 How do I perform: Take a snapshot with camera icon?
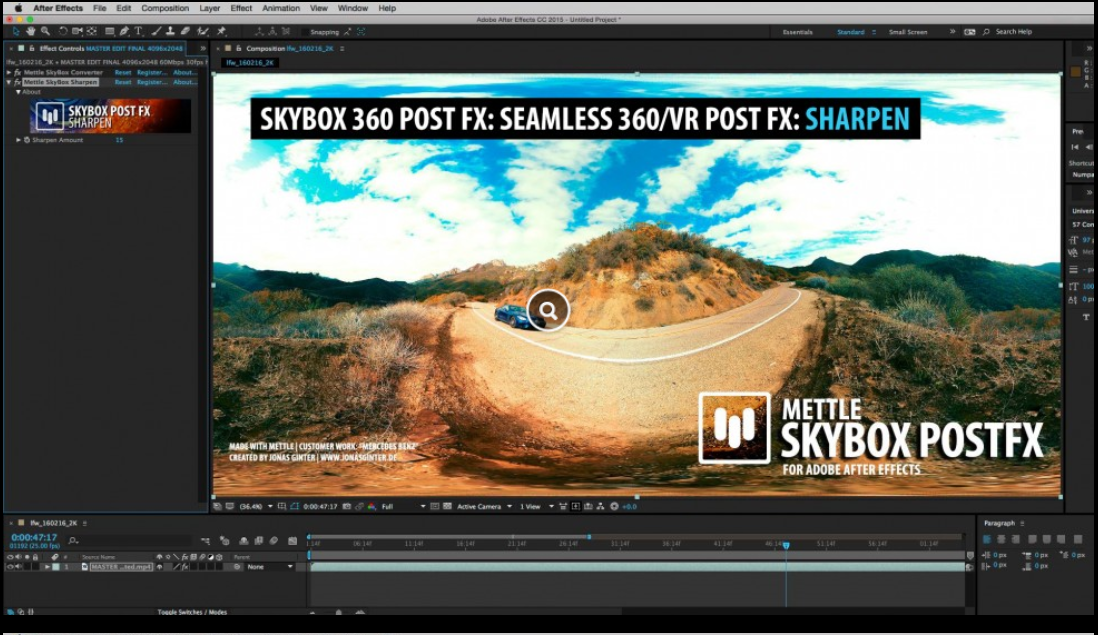347,506
